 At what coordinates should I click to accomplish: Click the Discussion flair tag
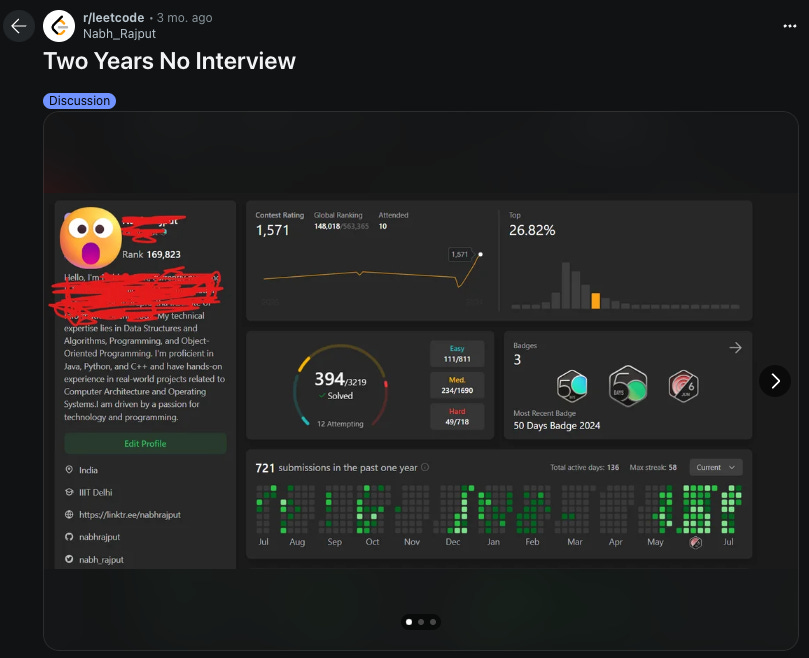point(79,101)
